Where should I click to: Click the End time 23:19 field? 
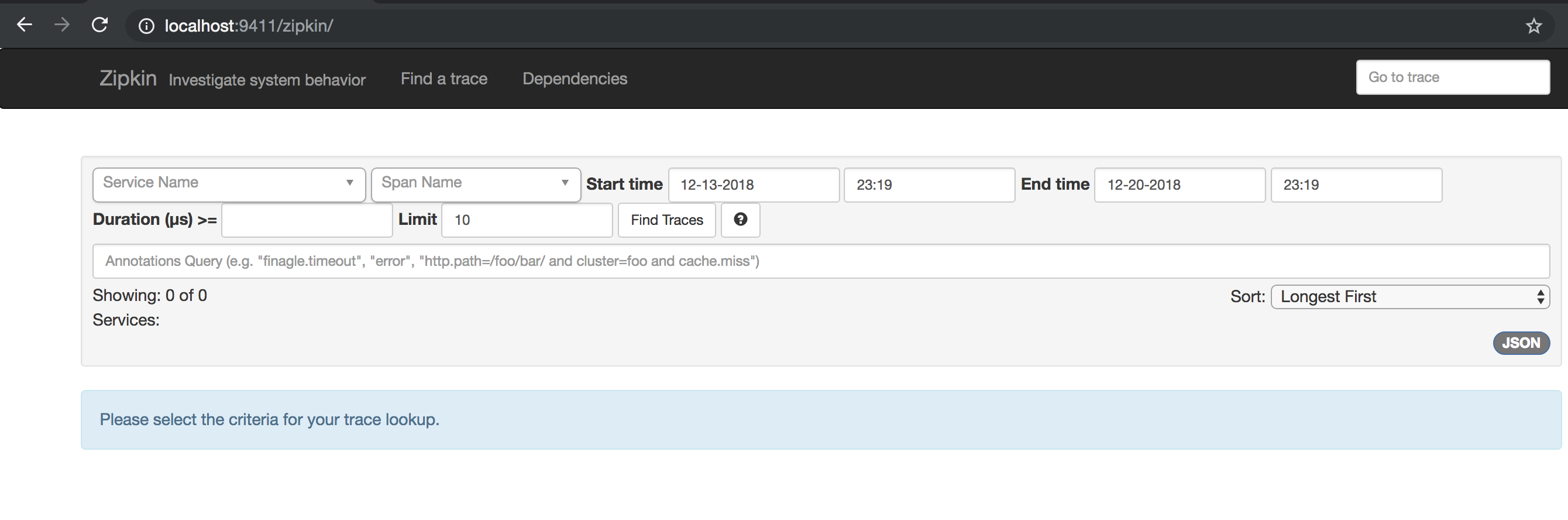[x=1356, y=184]
